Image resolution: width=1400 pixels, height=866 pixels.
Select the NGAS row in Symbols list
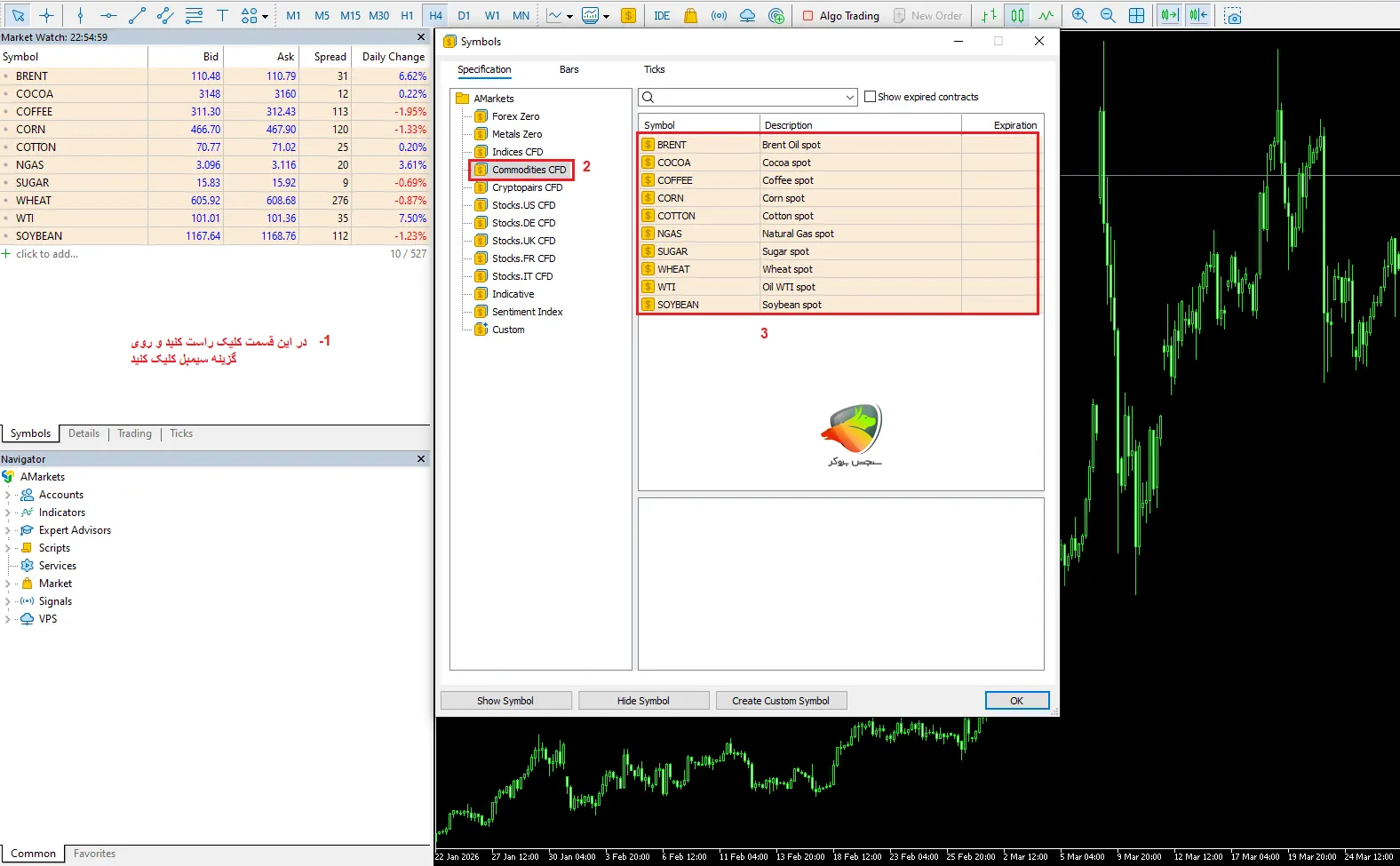[x=840, y=234]
